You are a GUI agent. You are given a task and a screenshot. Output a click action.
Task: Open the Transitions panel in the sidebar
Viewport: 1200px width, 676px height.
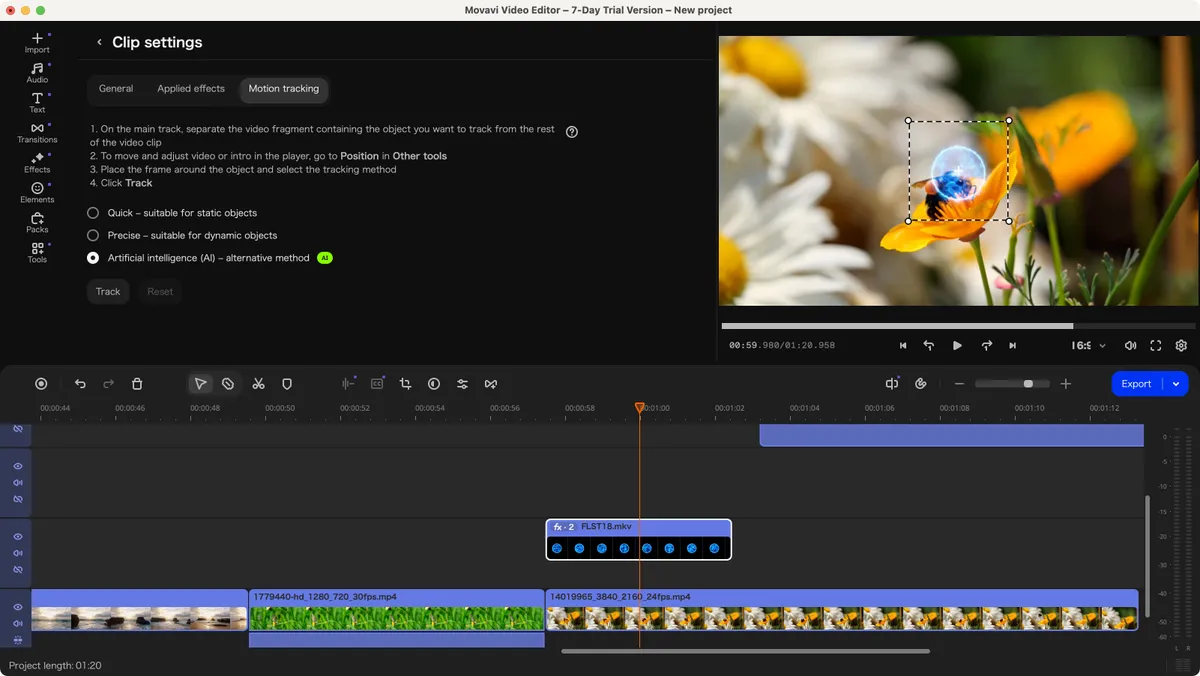[37, 132]
